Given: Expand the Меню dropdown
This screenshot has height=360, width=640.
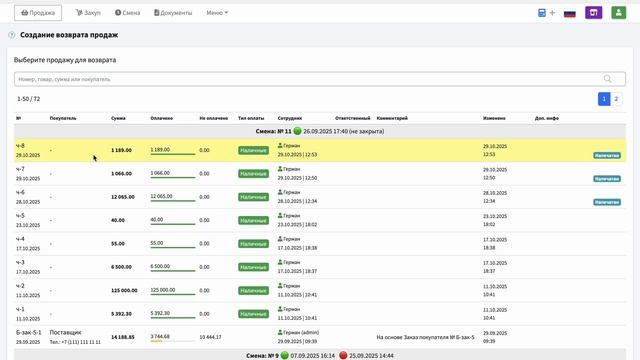Looking at the screenshot, I should (x=217, y=13).
